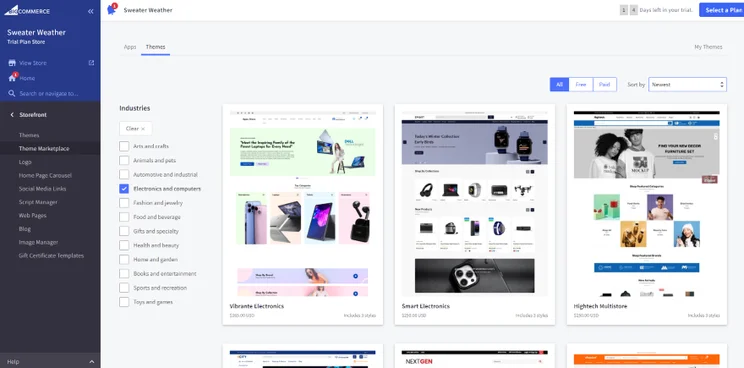This screenshot has height=368, width=744.
Task: Check the Sports and recreation checkbox
Action: point(124,288)
